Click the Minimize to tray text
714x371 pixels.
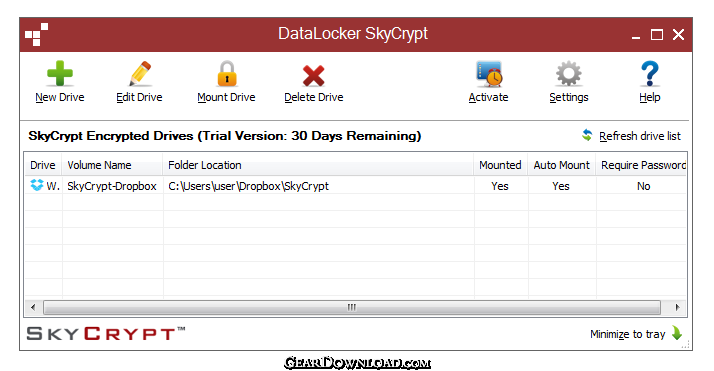[x=627, y=334]
